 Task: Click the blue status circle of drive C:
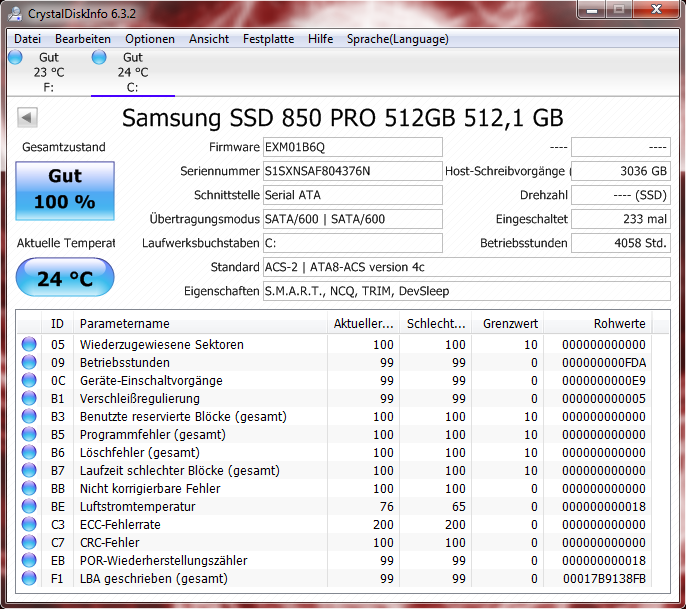(99, 57)
